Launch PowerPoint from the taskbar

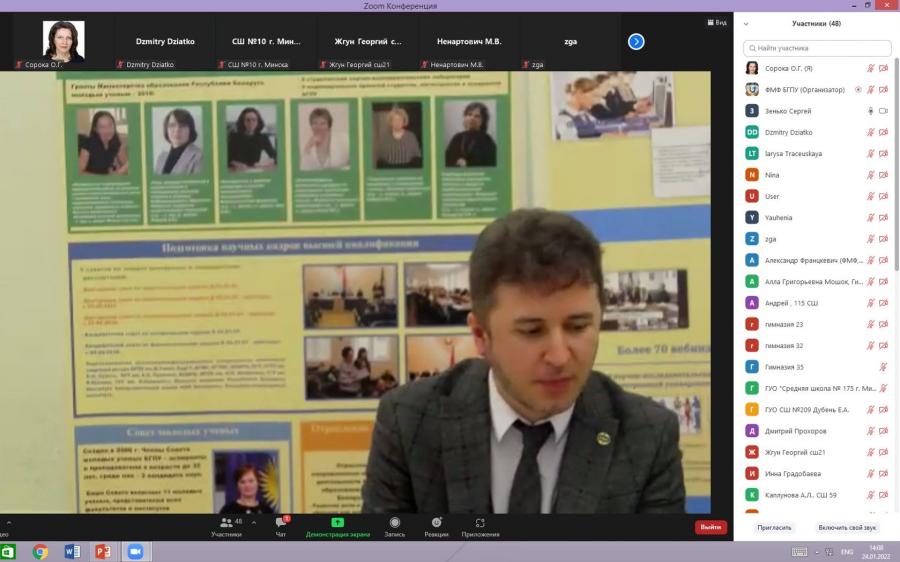point(103,552)
